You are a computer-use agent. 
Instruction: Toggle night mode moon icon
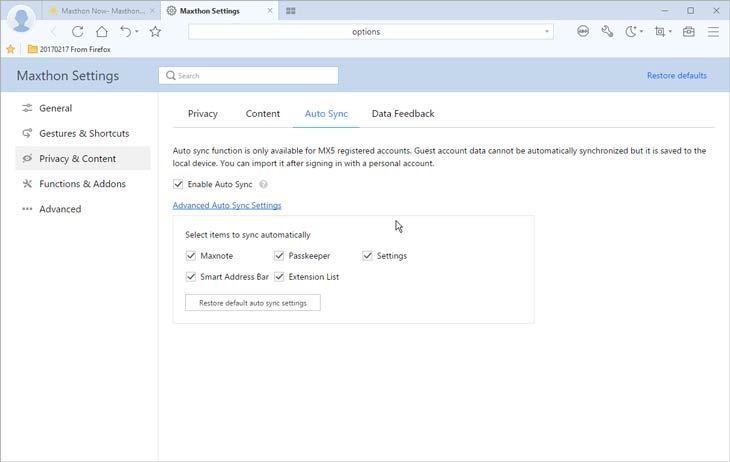(x=630, y=31)
